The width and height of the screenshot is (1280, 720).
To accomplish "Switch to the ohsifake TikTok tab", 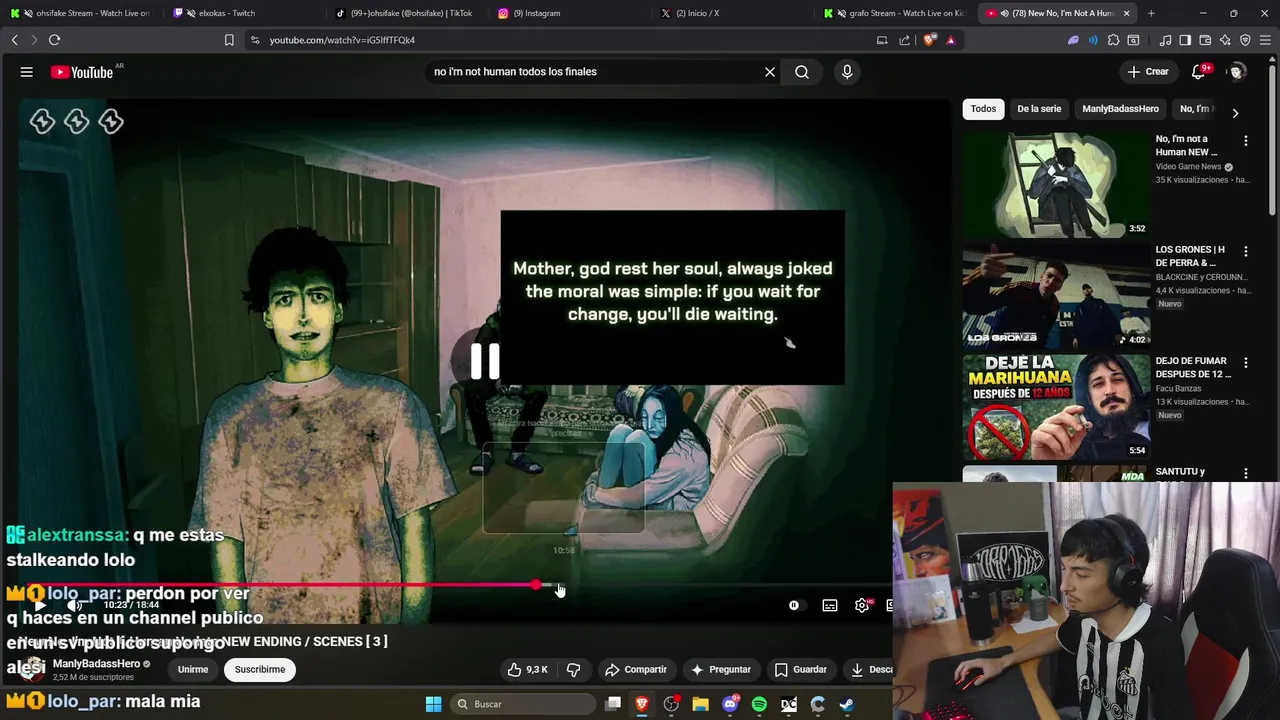I will (405, 13).
